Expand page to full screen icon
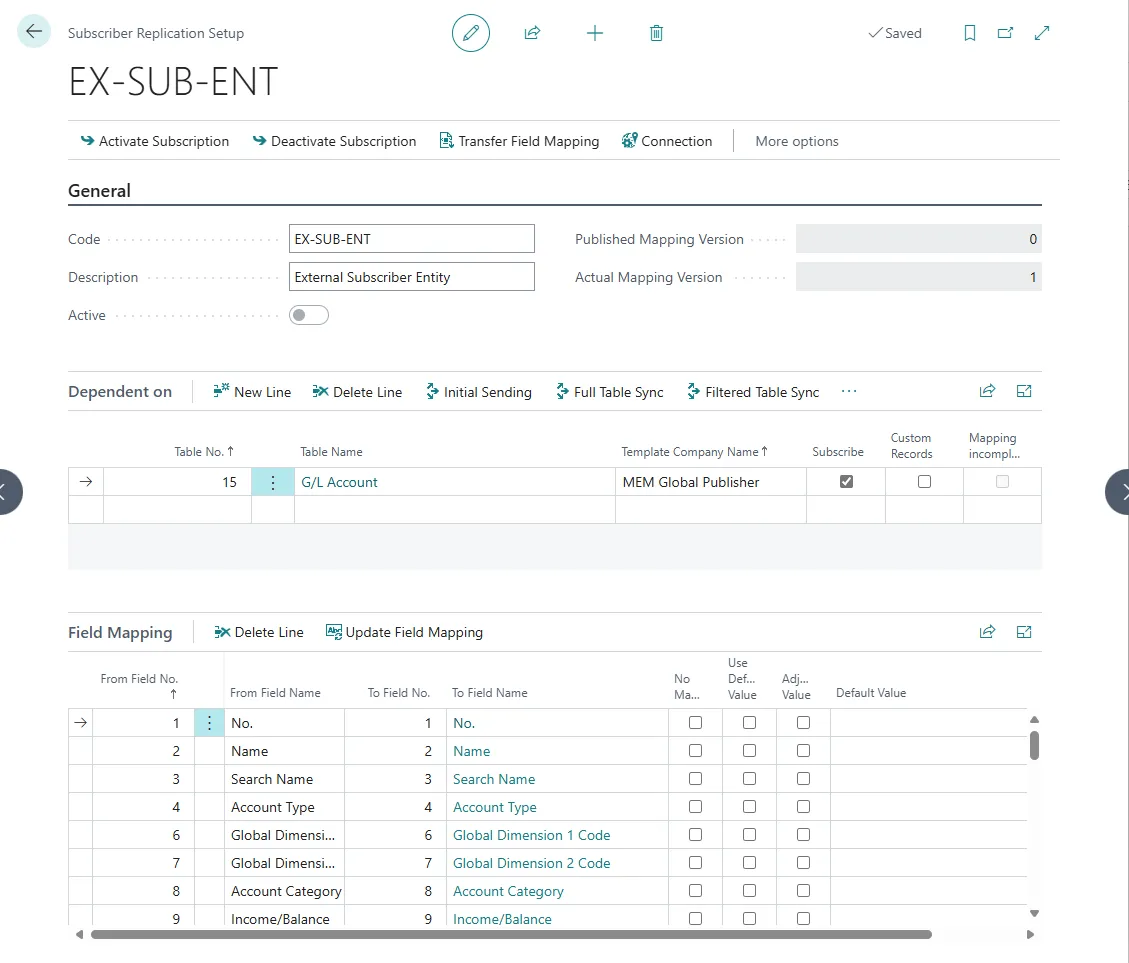The width and height of the screenshot is (1129, 963). tap(1042, 32)
